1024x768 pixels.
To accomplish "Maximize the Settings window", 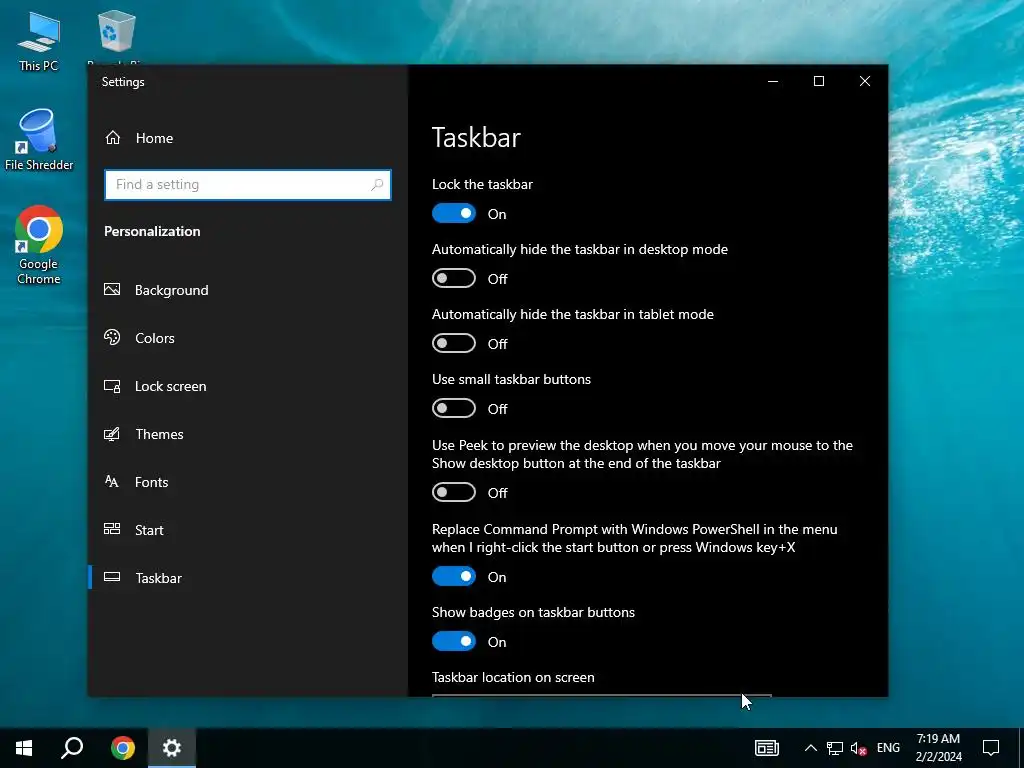I will coord(819,81).
